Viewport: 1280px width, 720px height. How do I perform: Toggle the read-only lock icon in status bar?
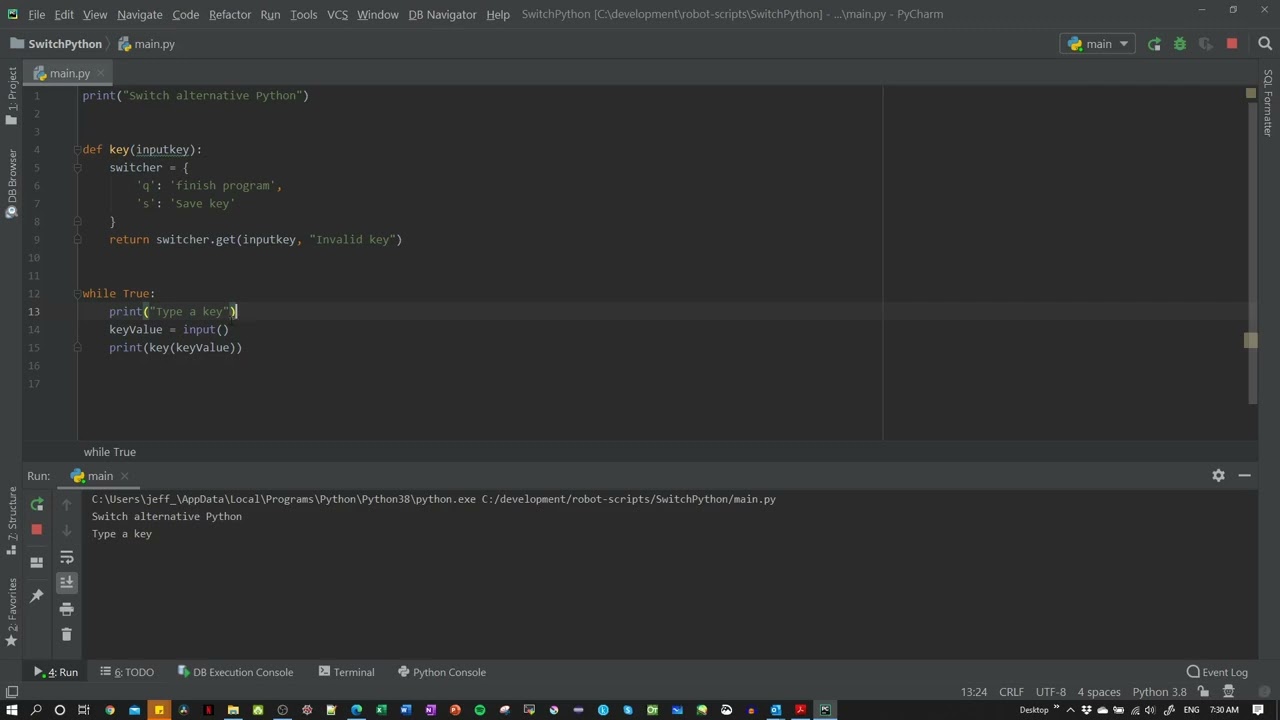[1203, 692]
